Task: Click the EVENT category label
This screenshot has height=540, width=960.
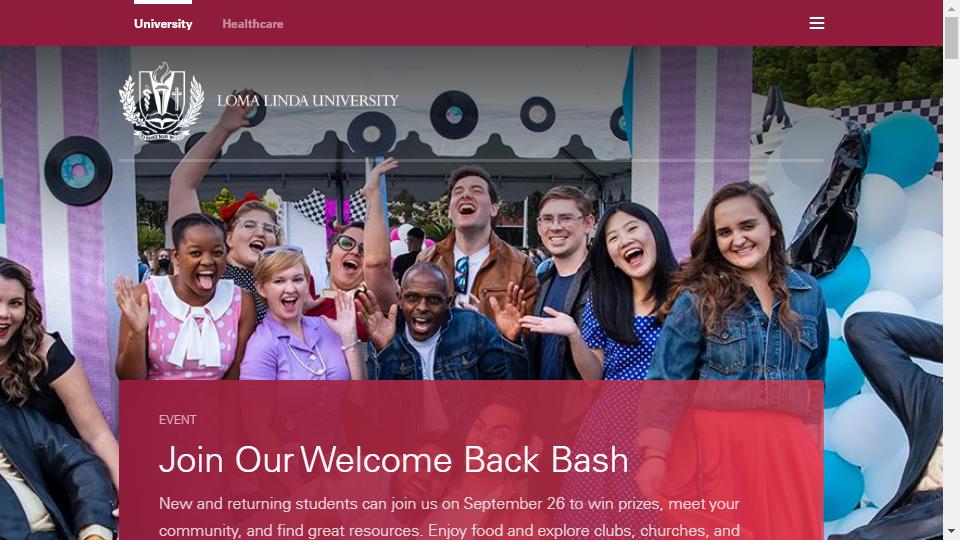Action: click(178, 420)
